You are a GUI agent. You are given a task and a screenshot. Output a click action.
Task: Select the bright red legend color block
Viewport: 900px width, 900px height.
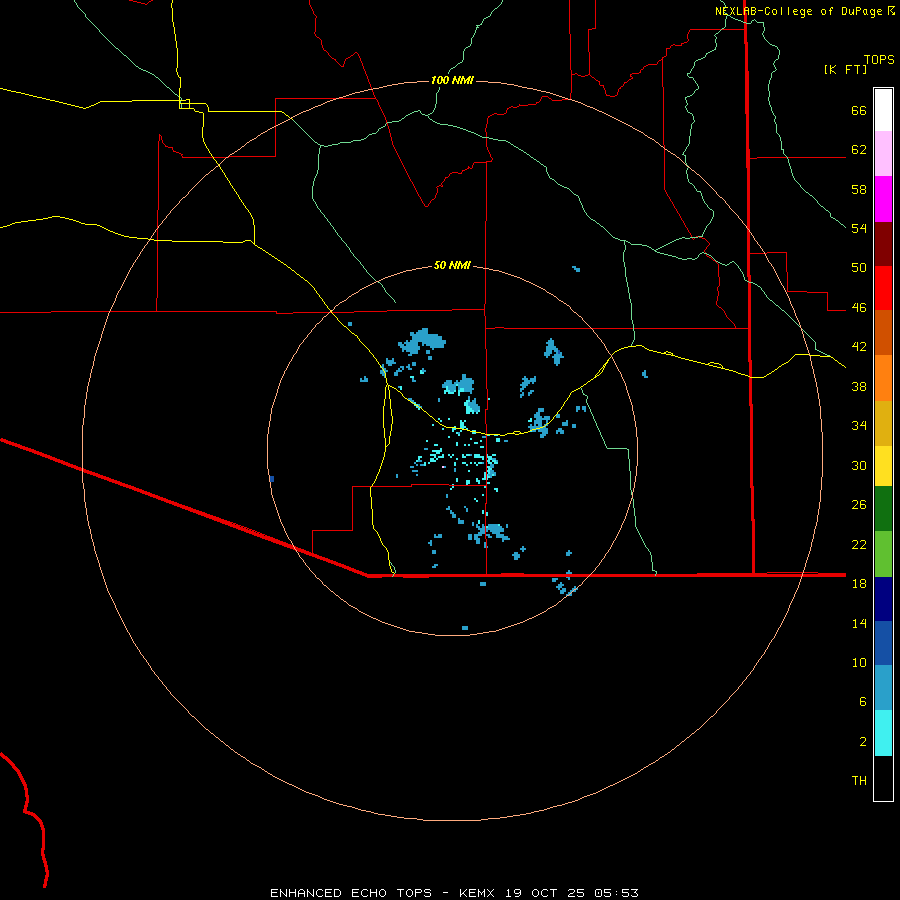point(883,288)
